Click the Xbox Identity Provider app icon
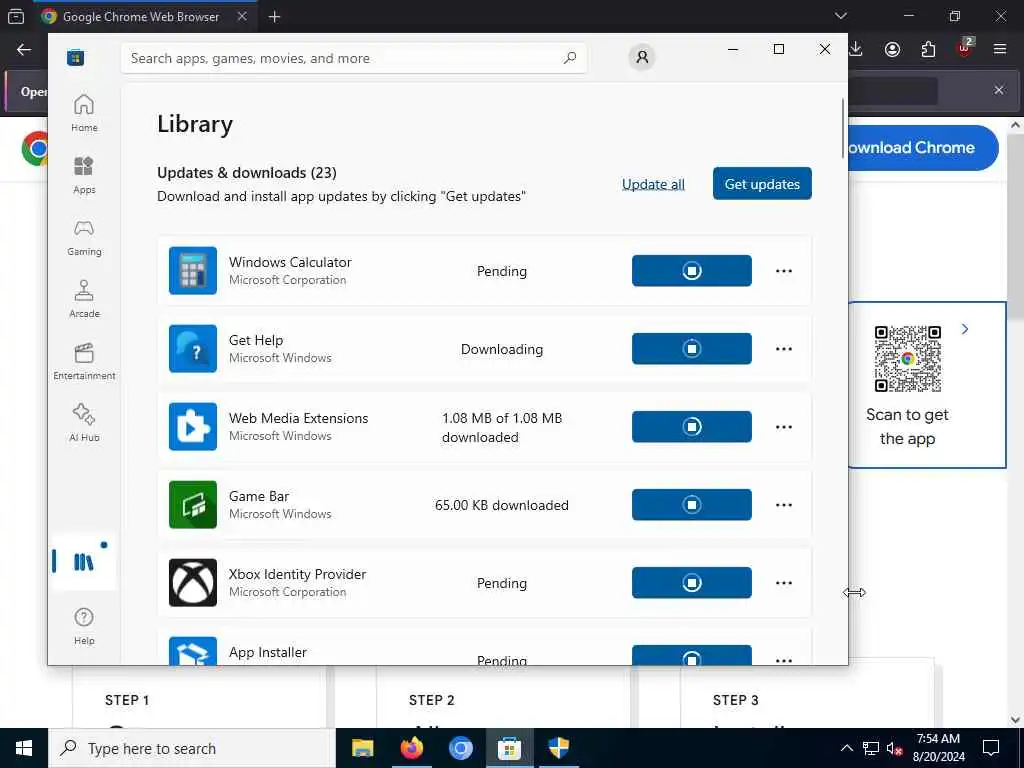 [x=193, y=583]
